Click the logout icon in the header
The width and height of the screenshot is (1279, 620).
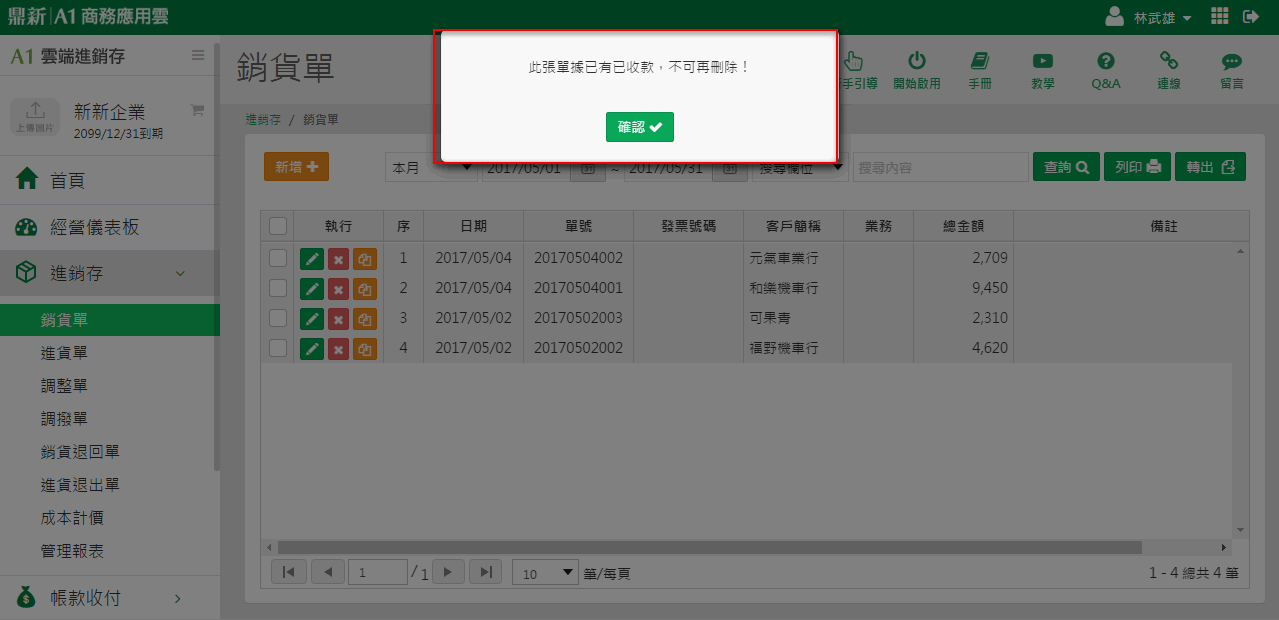click(1251, 16)
